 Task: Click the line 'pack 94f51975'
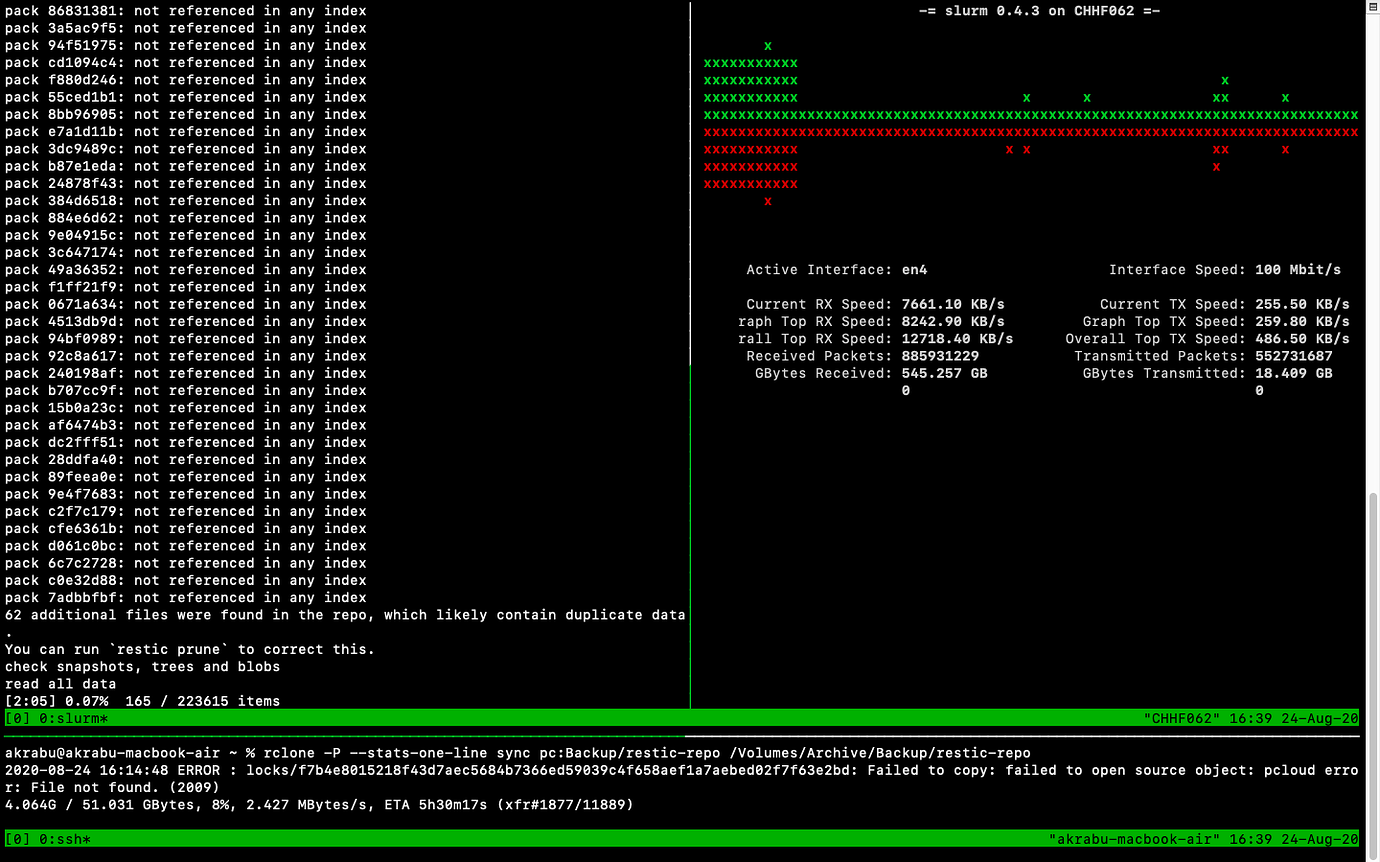(x=186, y=45)
